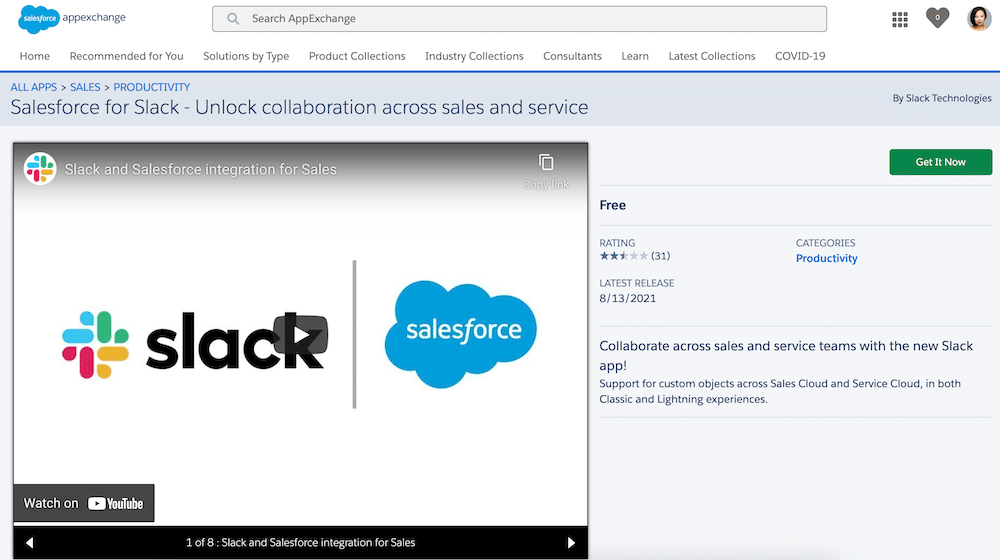
Task: Open the COVID-19 menu item
Action: pyautogui.click(x=800, y=56)
